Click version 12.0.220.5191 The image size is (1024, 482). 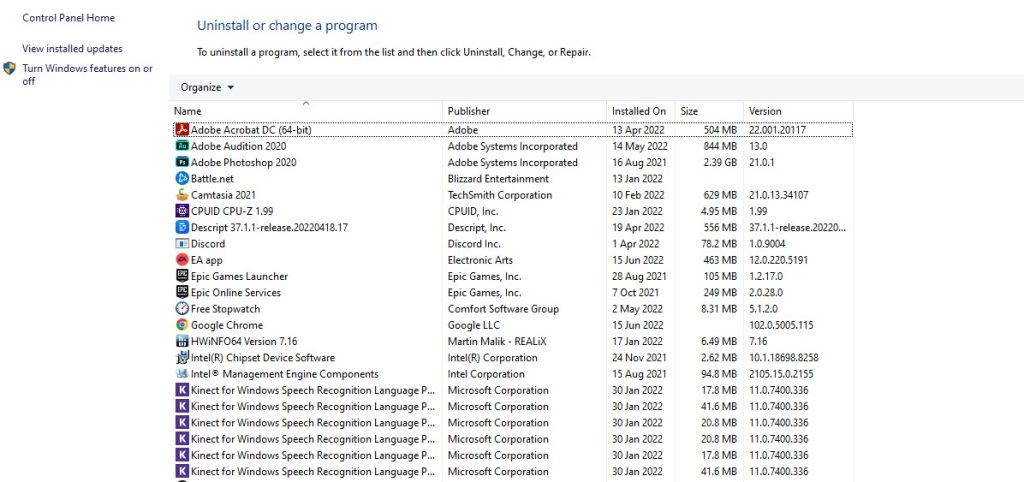click(778, 260)
